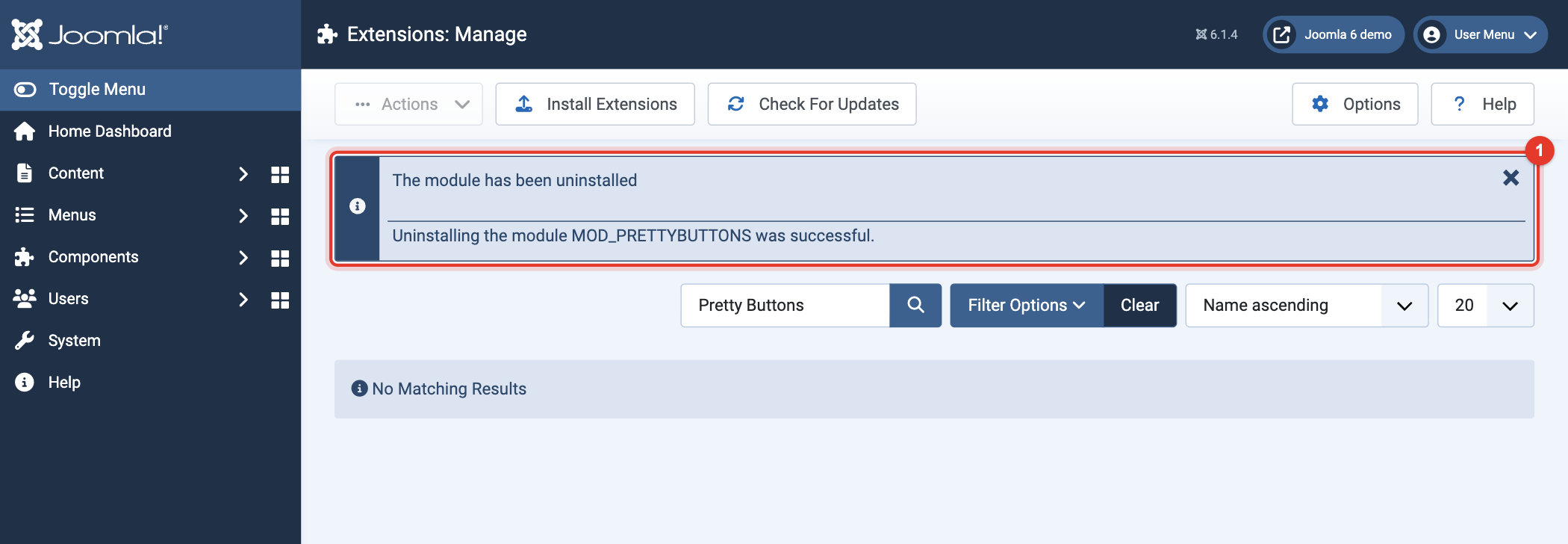Image resolution: width=1568 pixels, height=544 pixels.
Task: Open the Users dashboard grid icon
Action: pyautogui.click(x=280, y=300)
